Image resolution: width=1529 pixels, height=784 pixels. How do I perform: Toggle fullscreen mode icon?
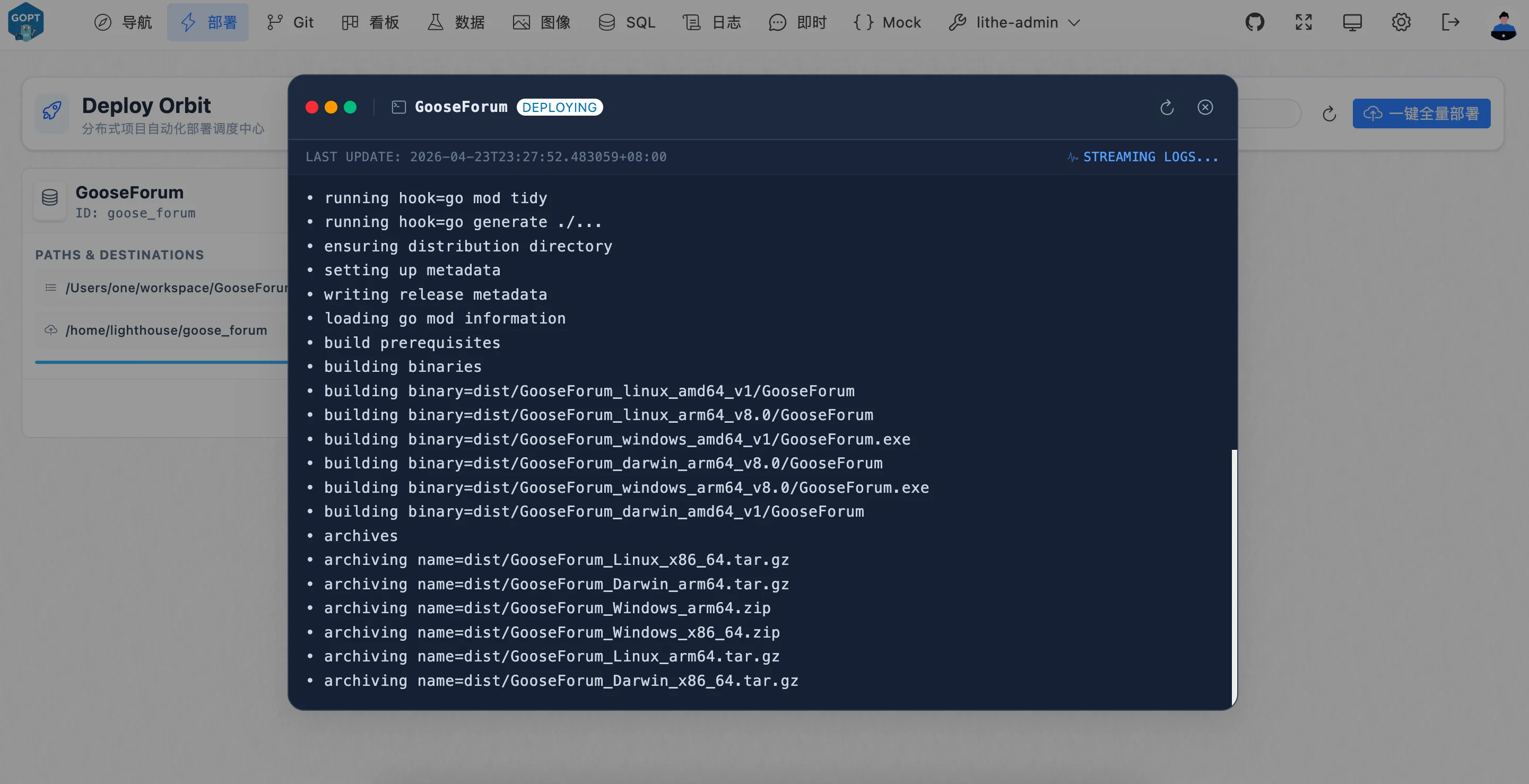tap(1304, 23)
